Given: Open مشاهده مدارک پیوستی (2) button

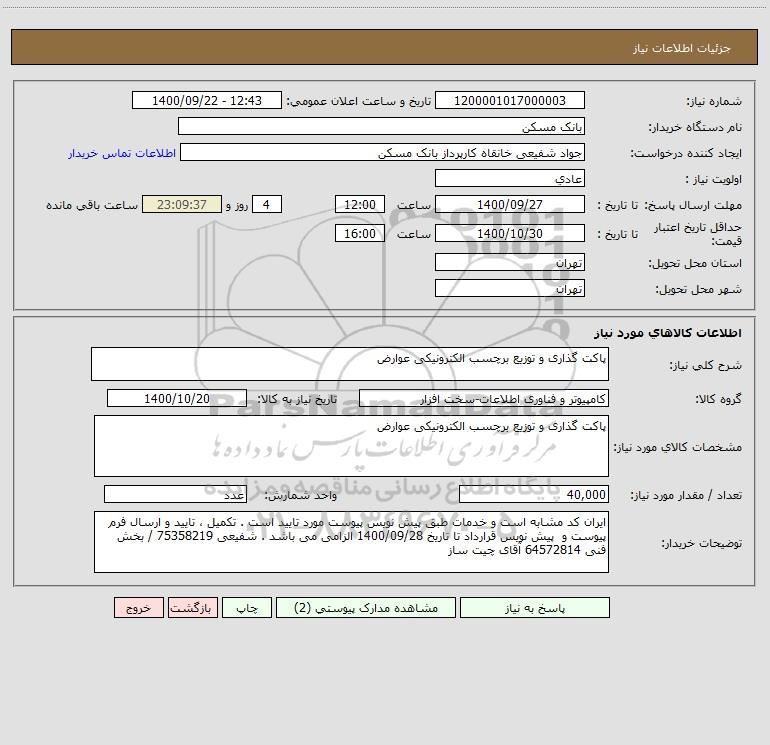Looking at the screenshot, I should coord(366,608).
